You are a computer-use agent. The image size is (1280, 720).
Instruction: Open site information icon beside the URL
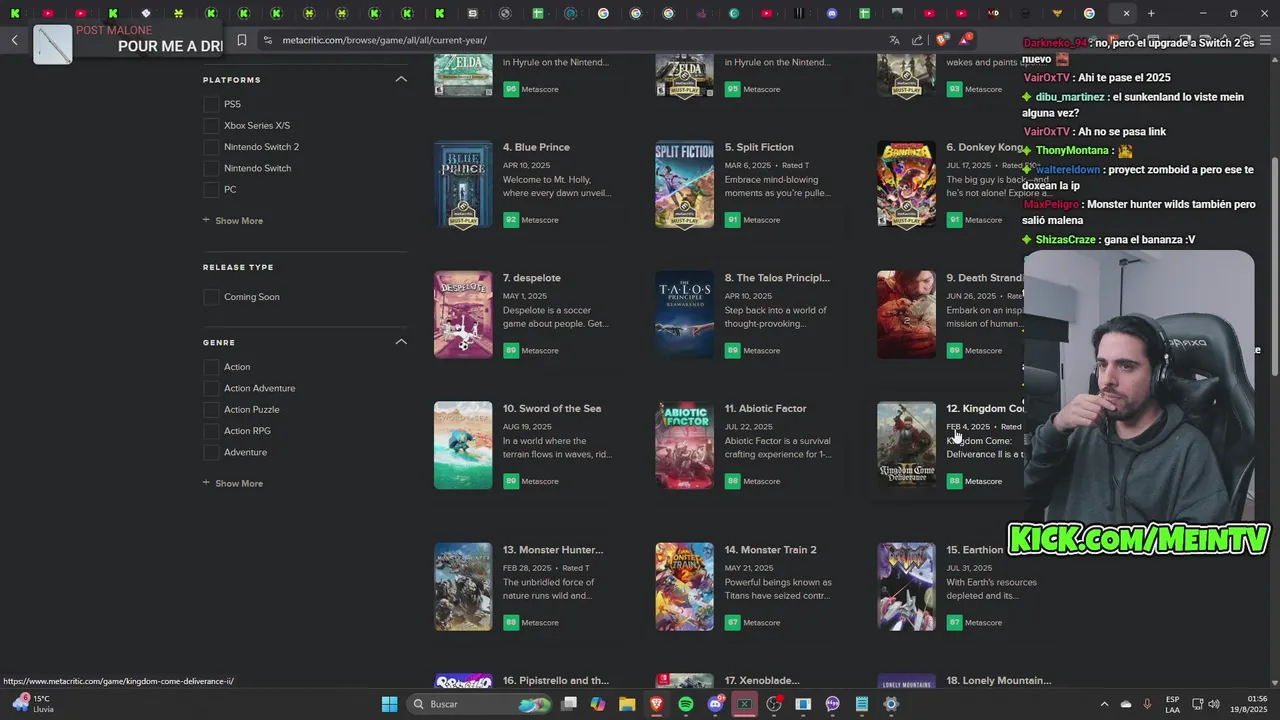pyautogui.click(x=267, y=40)
